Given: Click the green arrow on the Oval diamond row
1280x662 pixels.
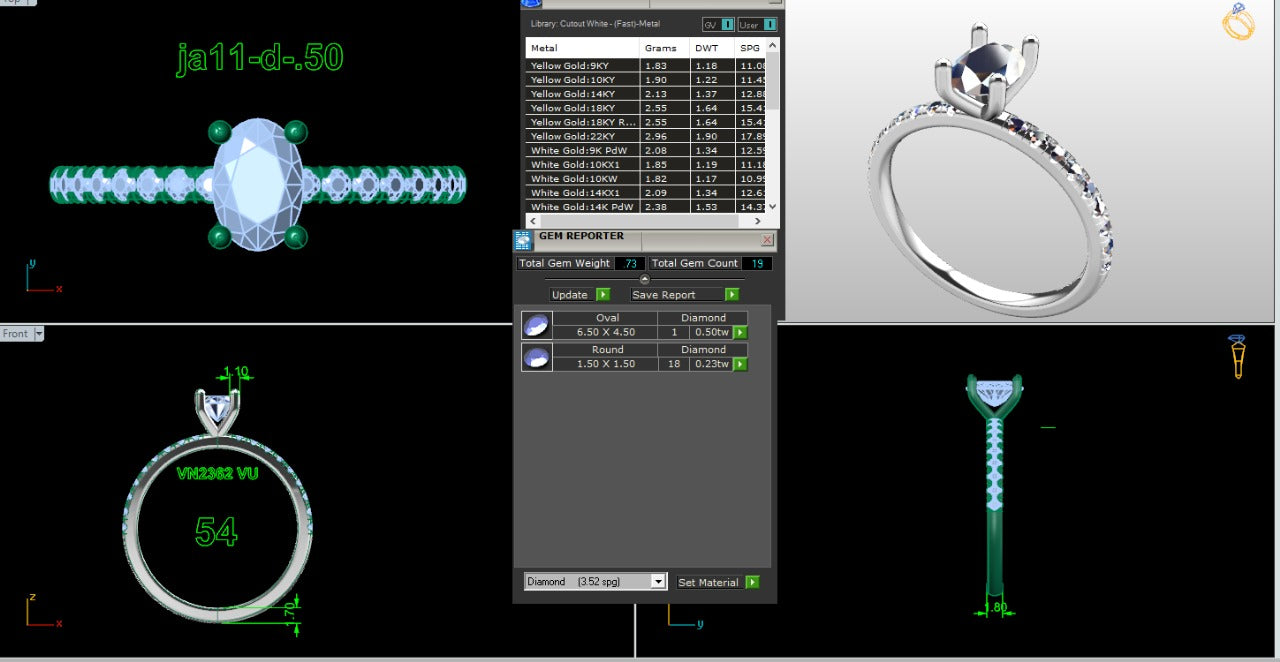Looking at the screenshot, I should click(x=740, y=333).
